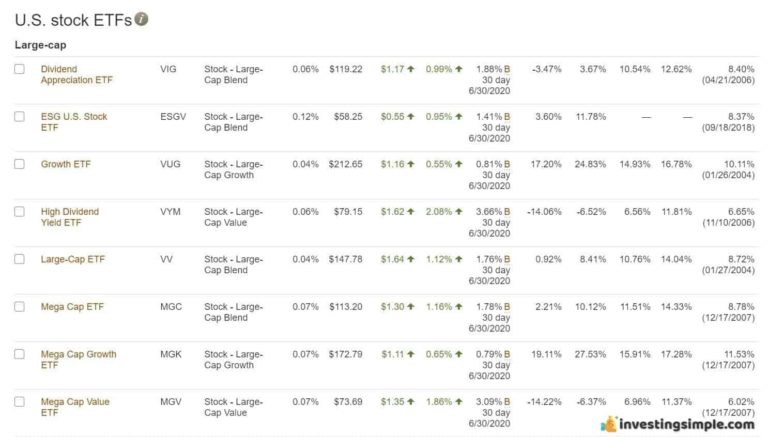Click the B footnote marker beside 1.88%
This screenshot has height=437, width=768.
(x=507, y=69)
